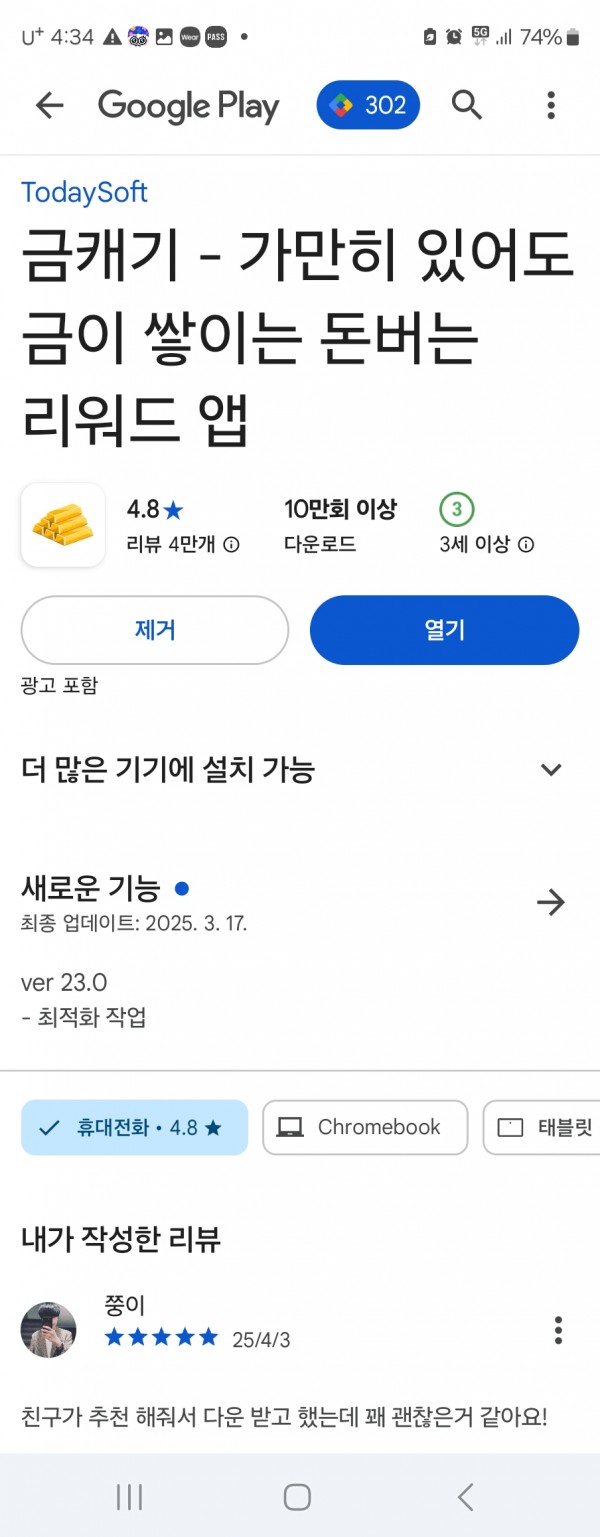Open the header three-dot overflow menu
Screen dimensions: 600x1537
[551, 105]
